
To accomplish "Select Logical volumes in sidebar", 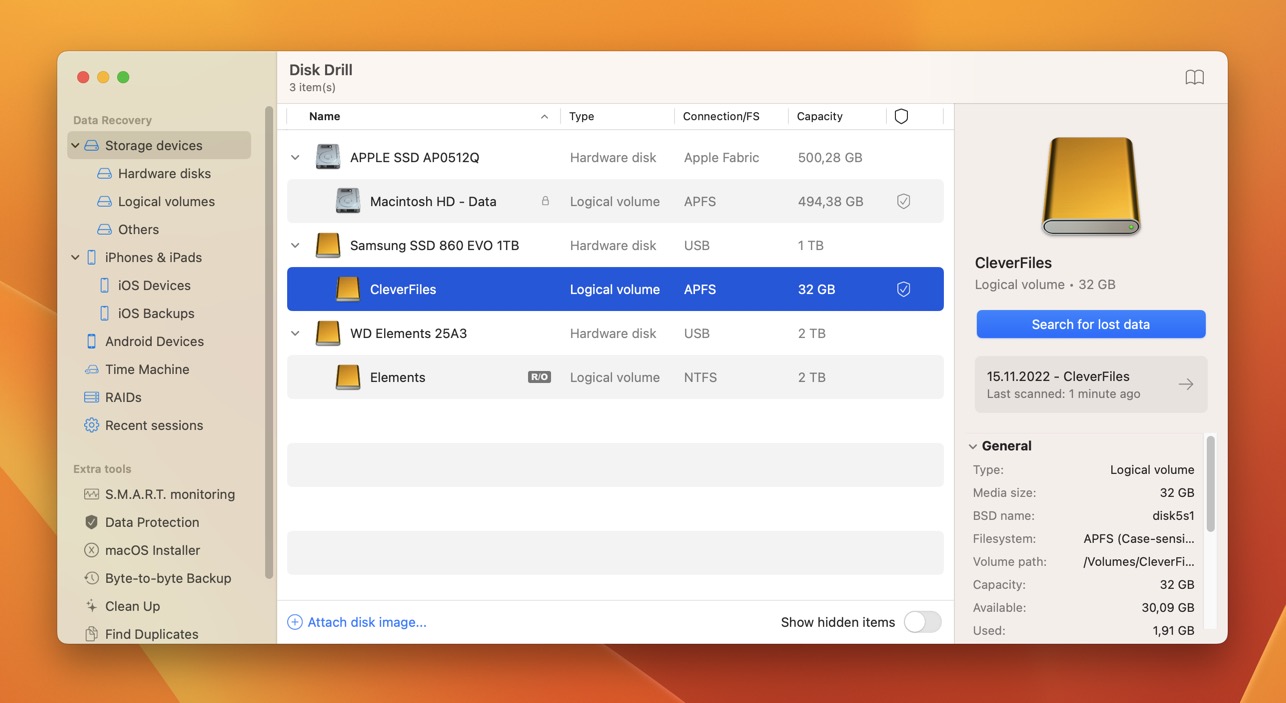I will click(x=166, y=201).
